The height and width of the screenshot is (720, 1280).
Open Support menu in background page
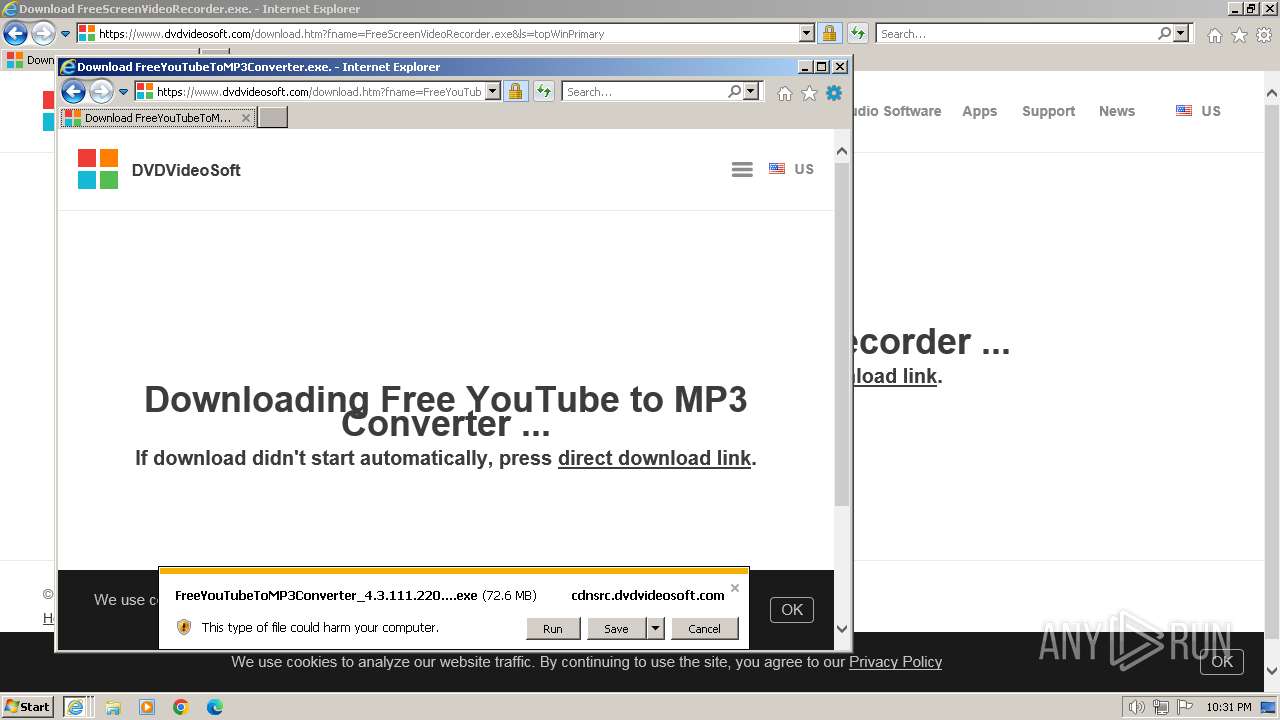point(1048,111)
